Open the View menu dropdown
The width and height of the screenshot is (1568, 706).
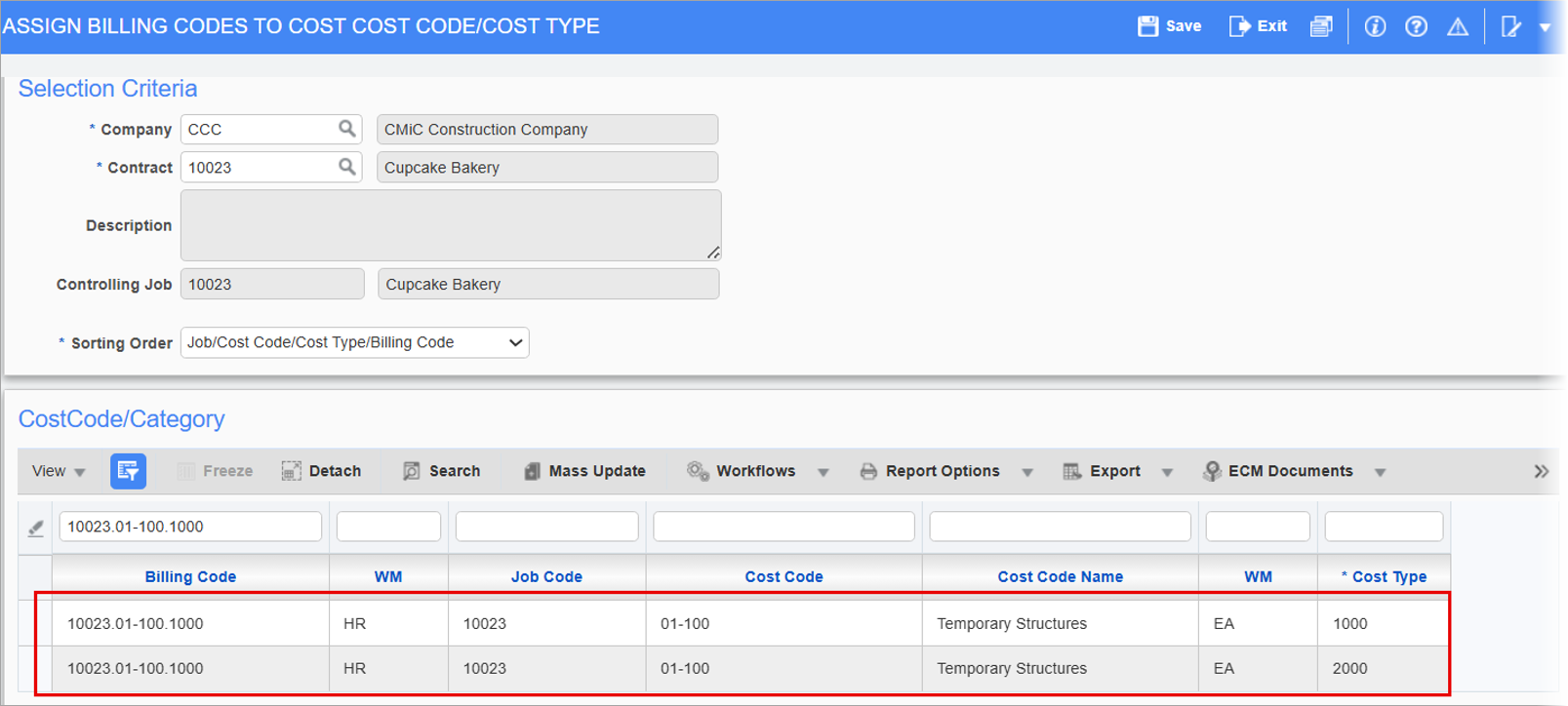59,471
